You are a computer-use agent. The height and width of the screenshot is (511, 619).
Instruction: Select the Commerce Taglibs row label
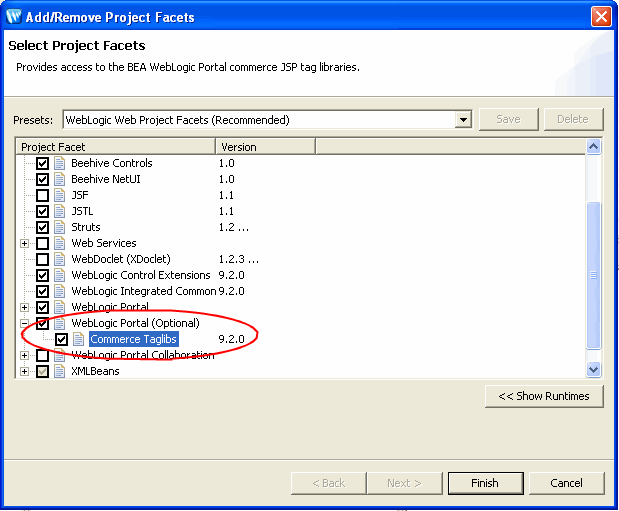pyautogui.click(x=133, y=339)
